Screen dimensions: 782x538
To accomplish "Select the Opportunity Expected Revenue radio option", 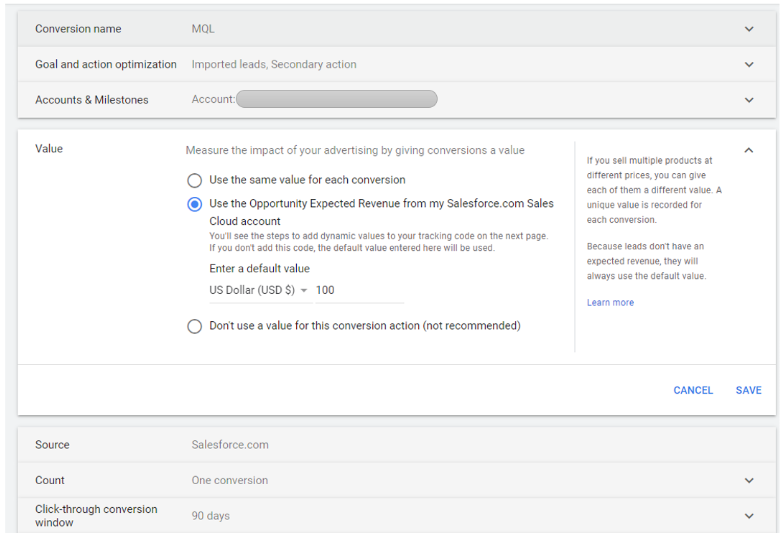I will click(195, 204).
